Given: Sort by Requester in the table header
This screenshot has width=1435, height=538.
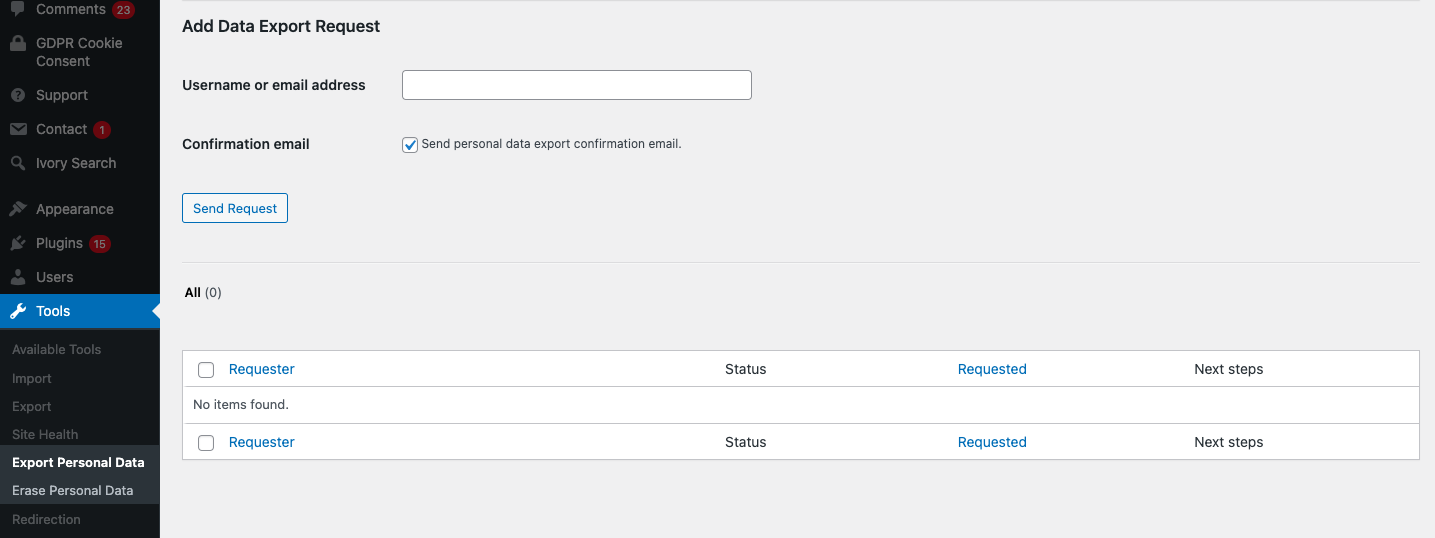Looking at the screenshot, I should (262, 369).
